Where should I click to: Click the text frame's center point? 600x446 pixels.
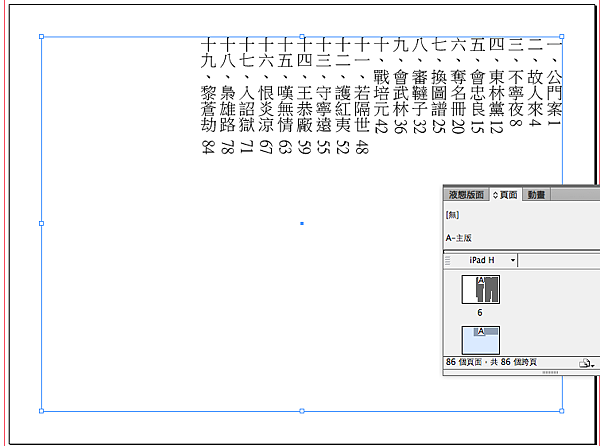click(x=302, y=223)
